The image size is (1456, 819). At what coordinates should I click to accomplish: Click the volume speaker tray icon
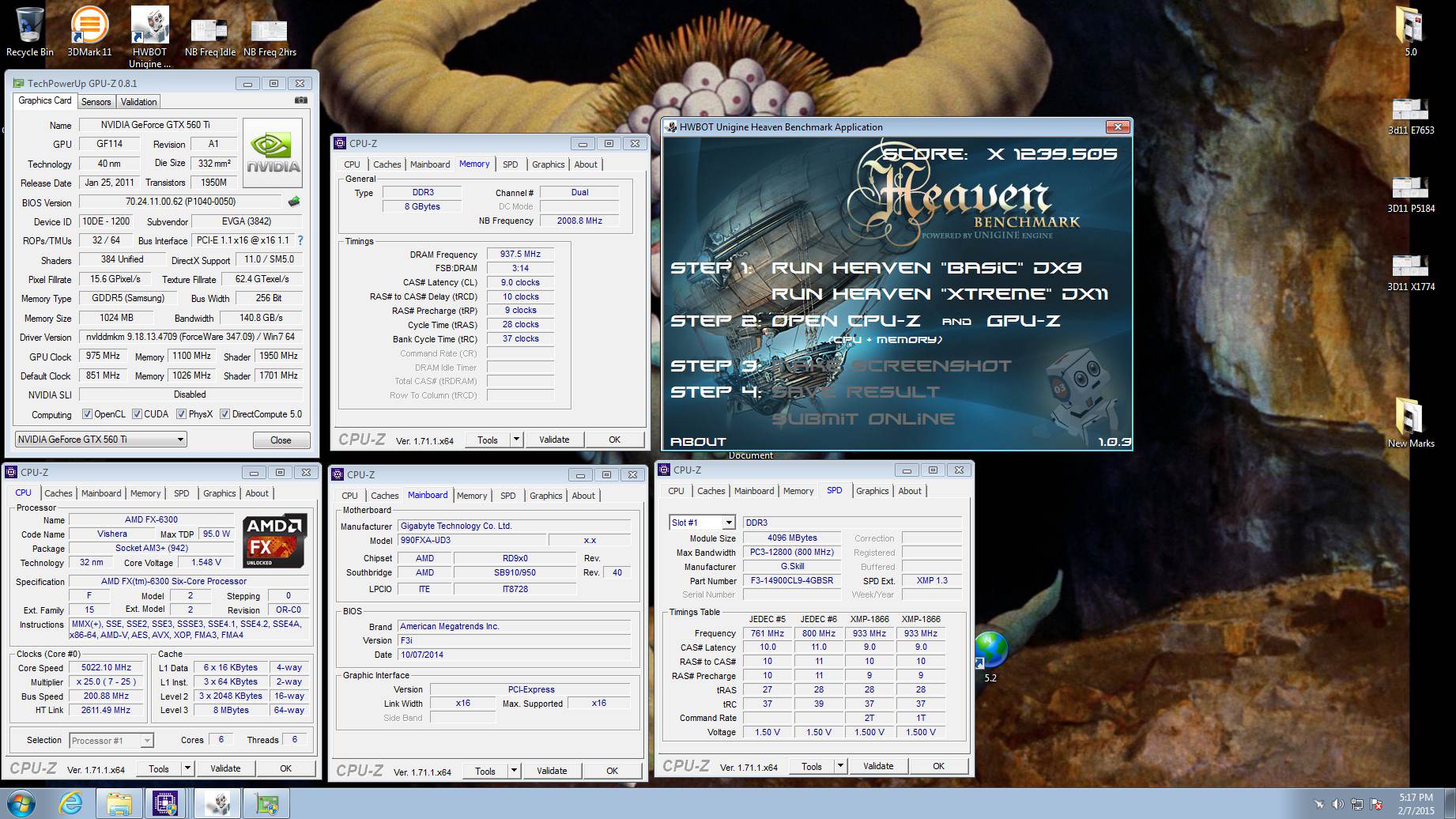point(1337,805)
